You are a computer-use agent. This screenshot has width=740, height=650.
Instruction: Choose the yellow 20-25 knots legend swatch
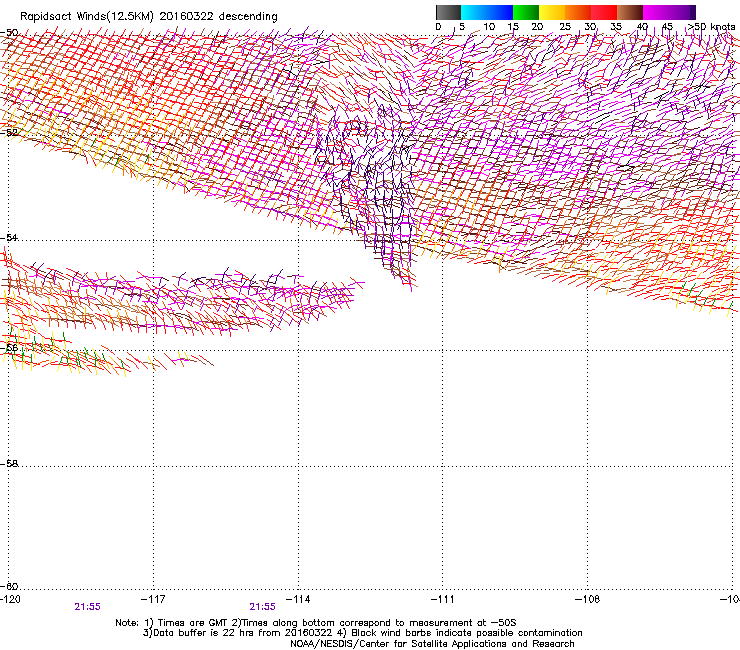pyautogui.click(x=552, y=12)
